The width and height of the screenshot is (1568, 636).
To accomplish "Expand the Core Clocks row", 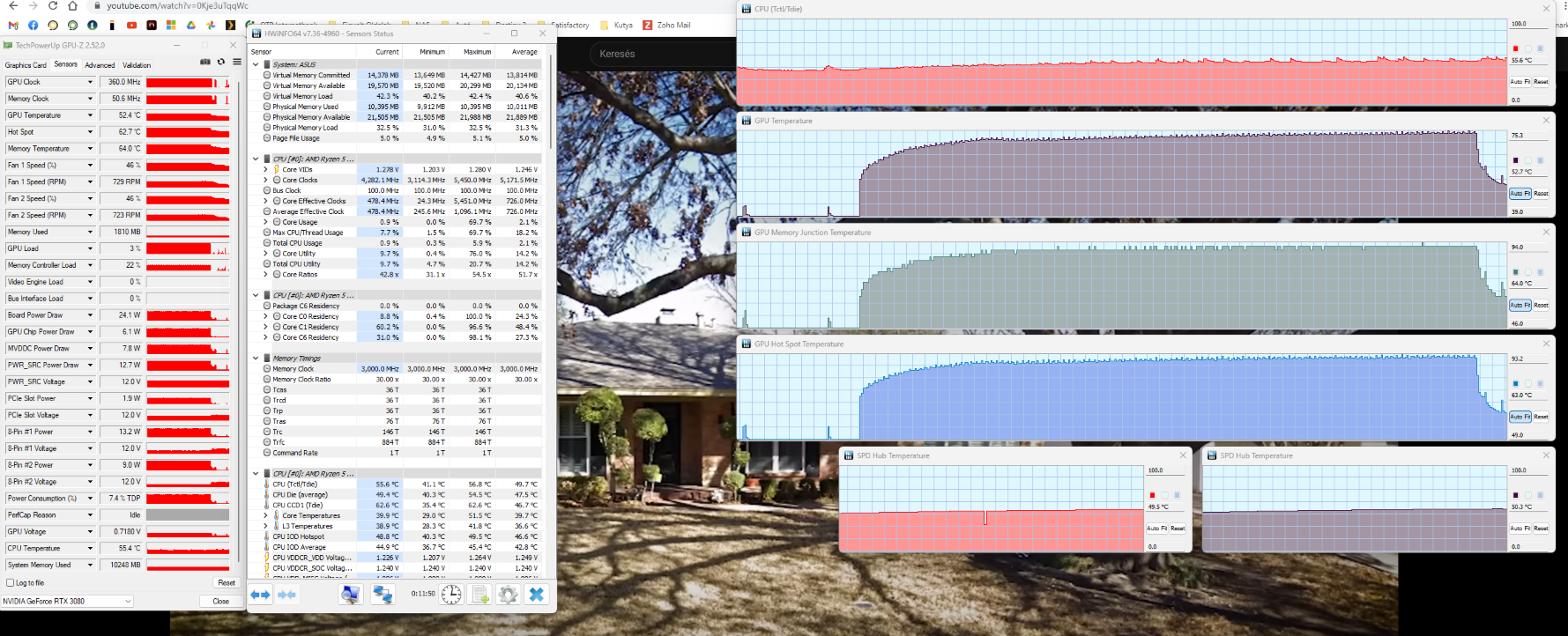I will pyautogui.click(x=266, y=181).
